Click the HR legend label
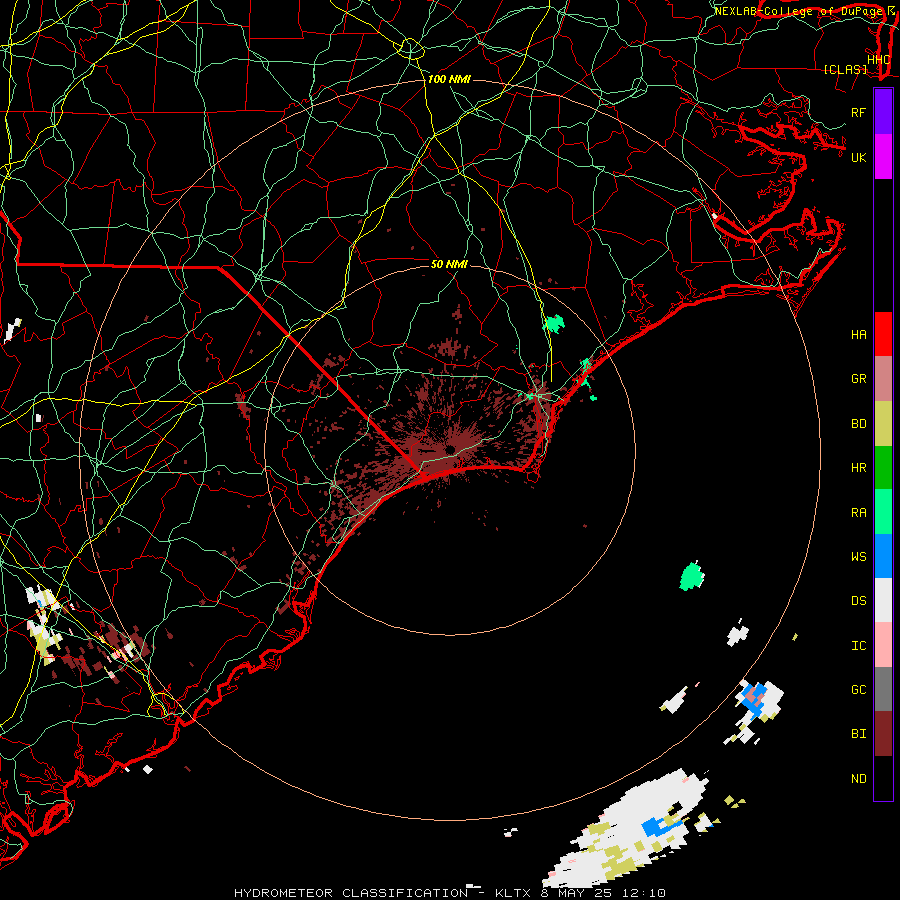The width and height of the screenshot is (900, 900). tap(858, 468)
